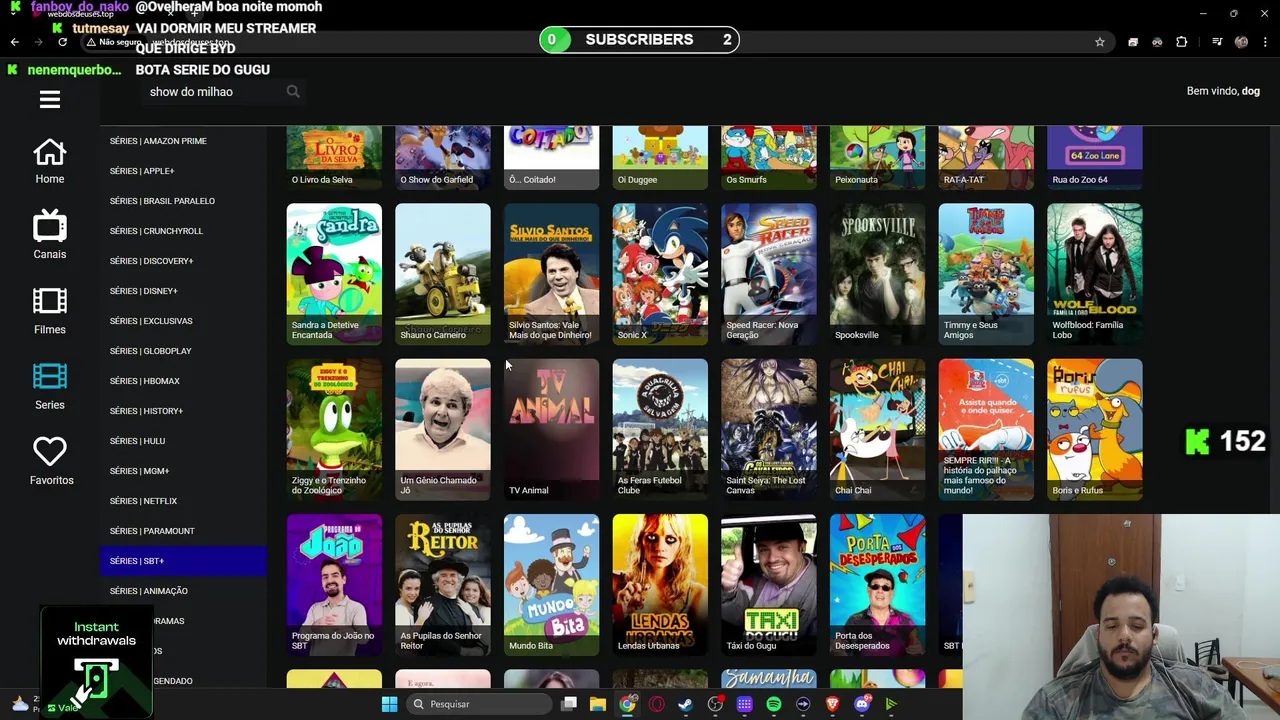This screenshot has width=1280, height=720.
Task: Open the Rua do Zoo 64 poster
Action: (x=1095, y=158)
